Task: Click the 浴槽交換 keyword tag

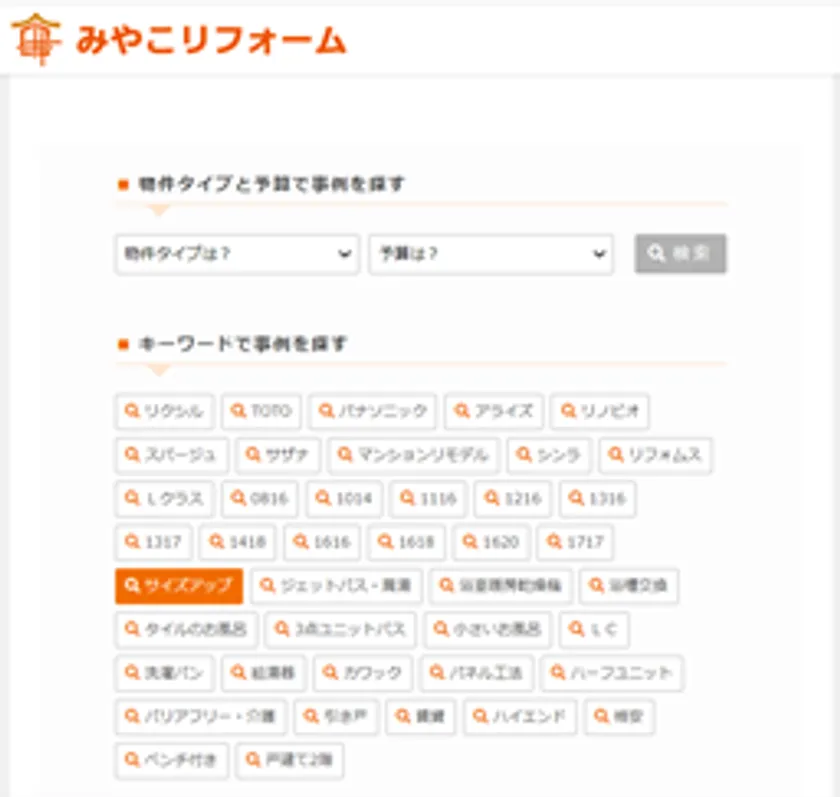Action: tap(629, 586)
